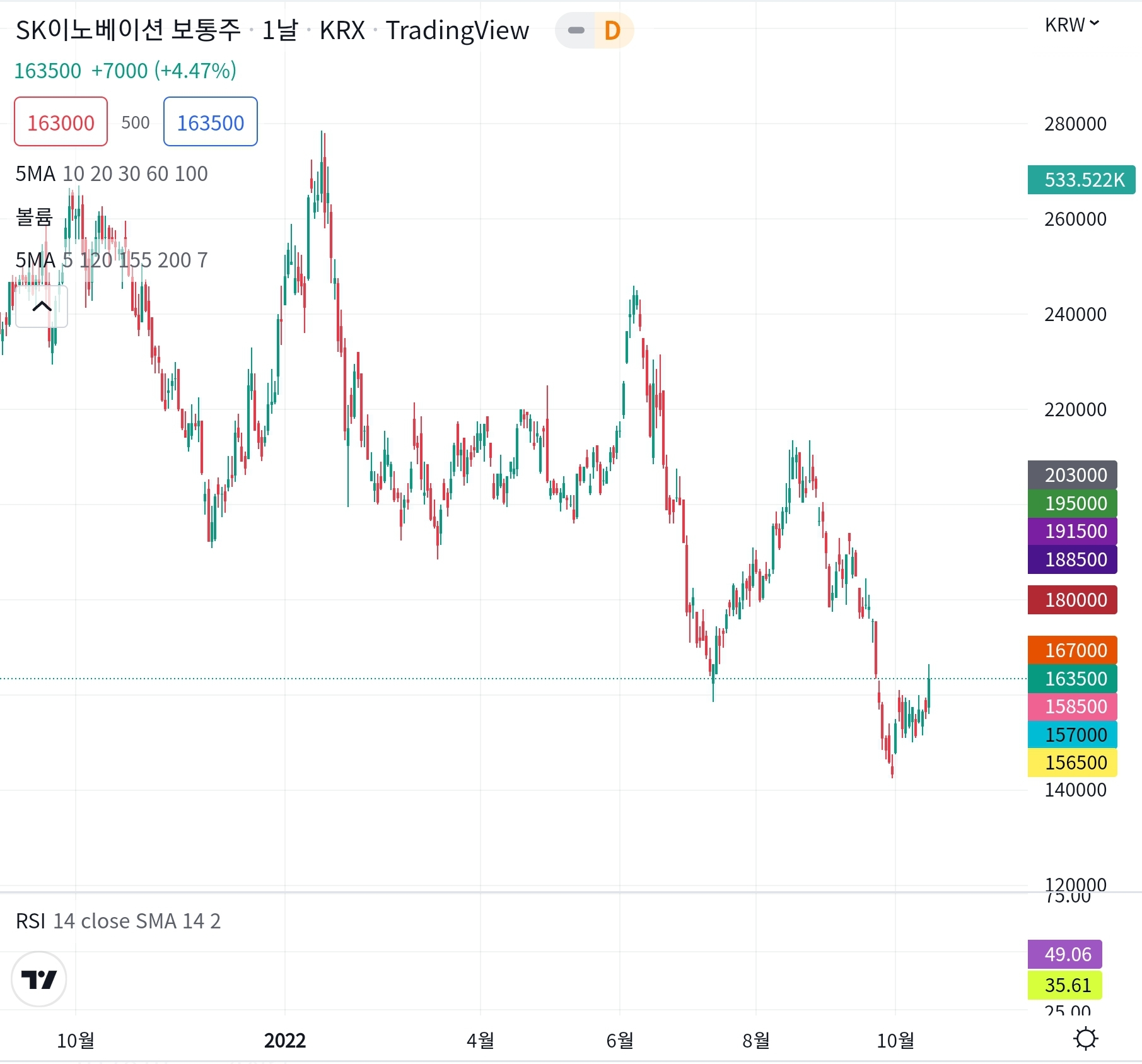Click the green 195000 price label
This screenshot has height=1064, width=1142.
1072,503
